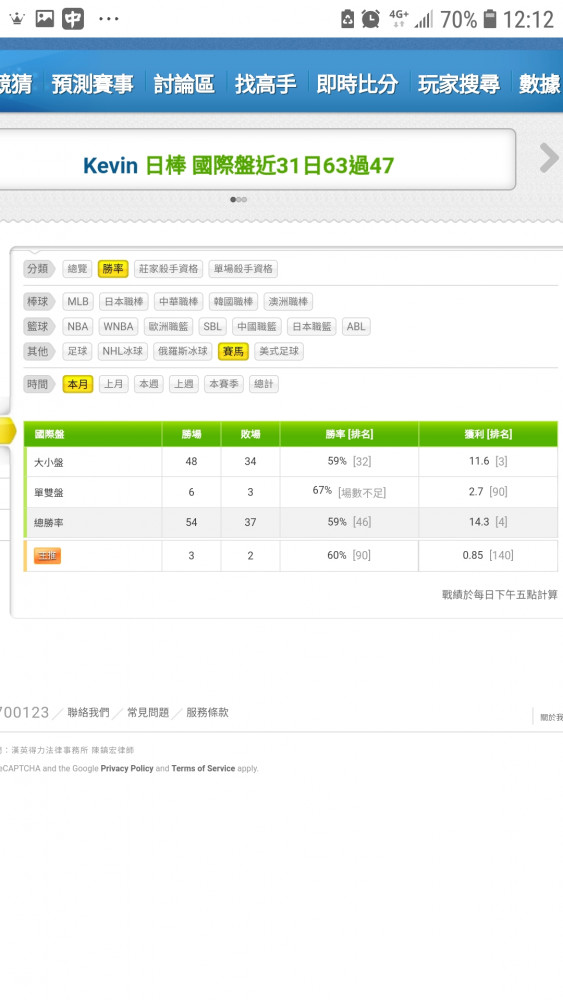Tap the signal strength bars icon

pyautogui.click(x=423, y=19)
